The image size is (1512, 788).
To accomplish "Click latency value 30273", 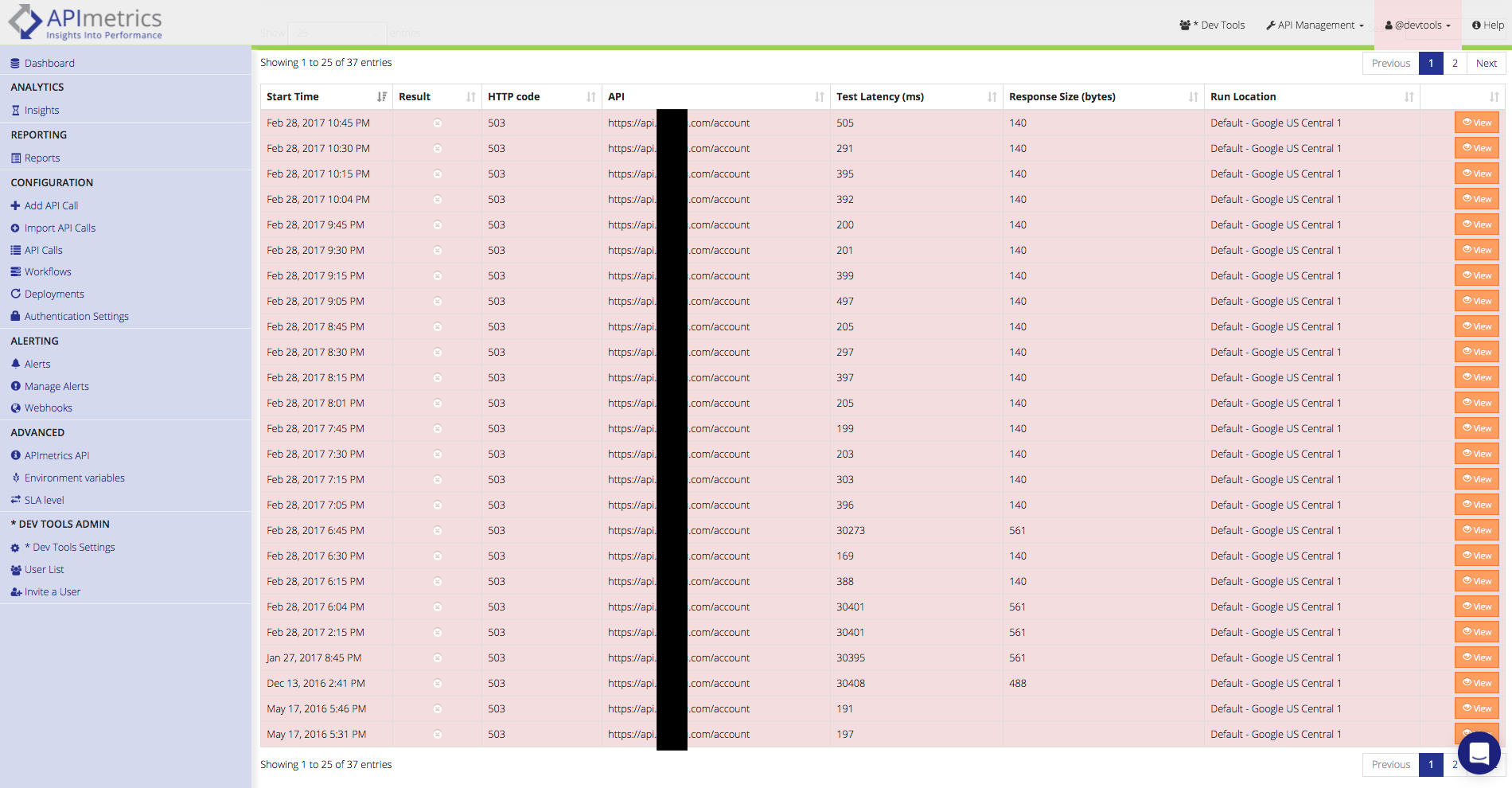I will 851,530.
